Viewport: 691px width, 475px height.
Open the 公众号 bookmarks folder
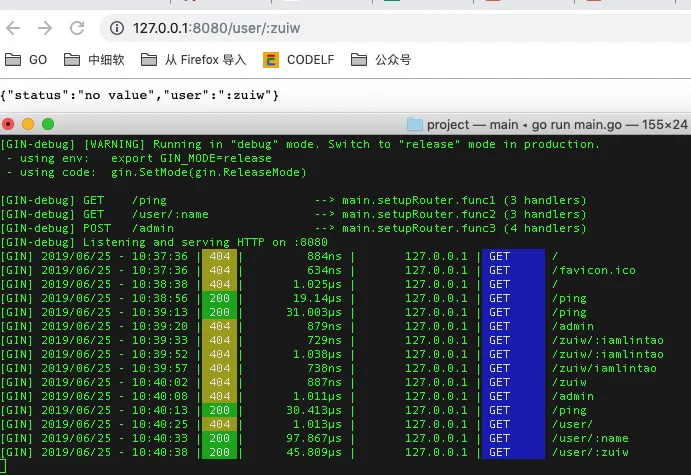point(381,59)
